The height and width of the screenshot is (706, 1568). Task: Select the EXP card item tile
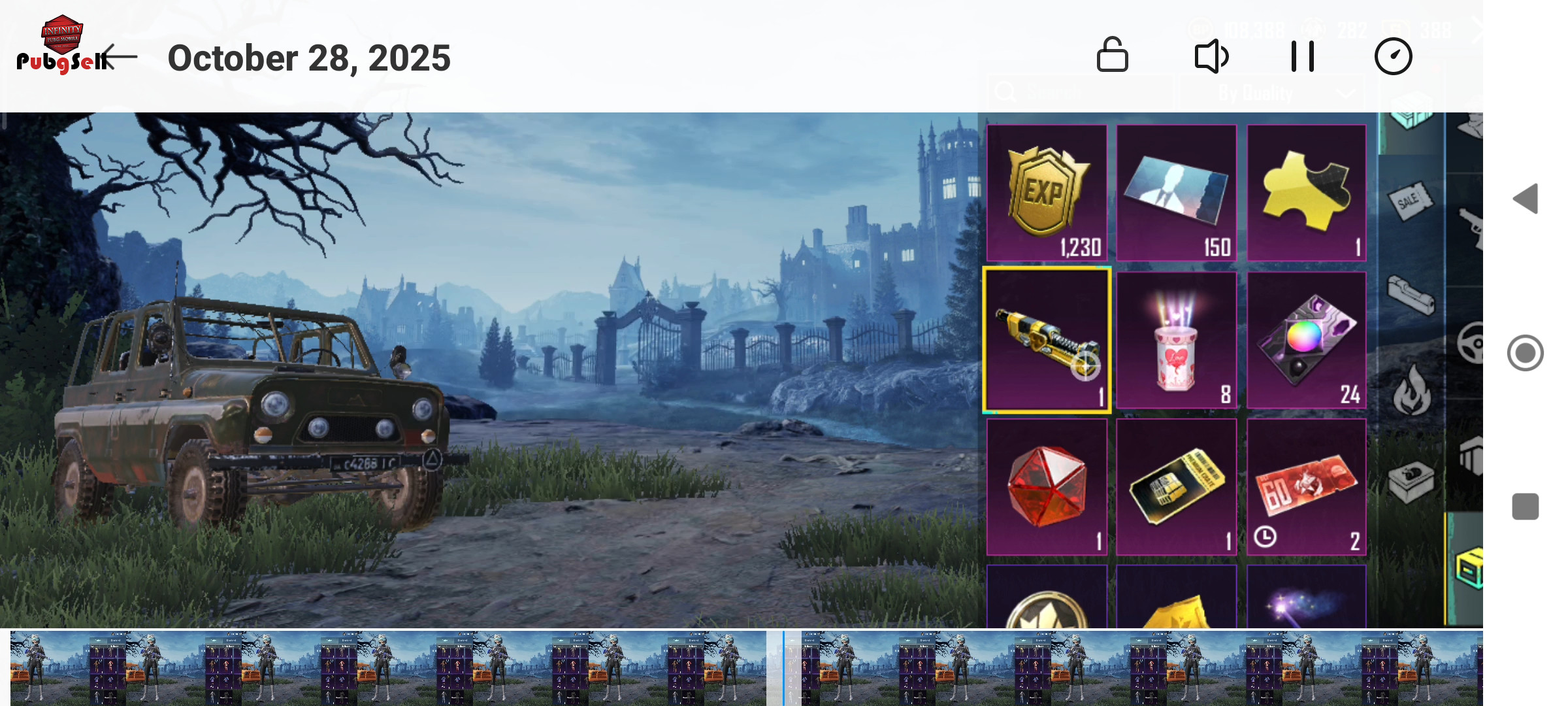click(x=1047, y=193)
